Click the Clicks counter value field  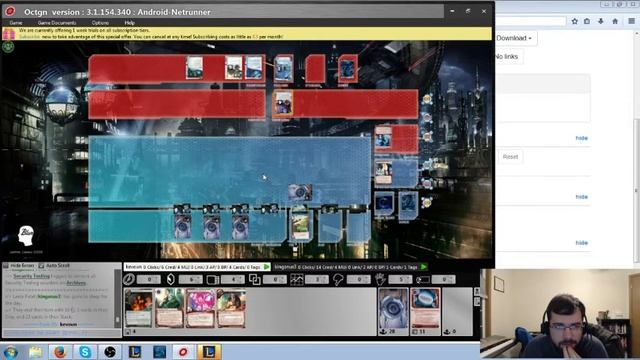coord(149,280)
